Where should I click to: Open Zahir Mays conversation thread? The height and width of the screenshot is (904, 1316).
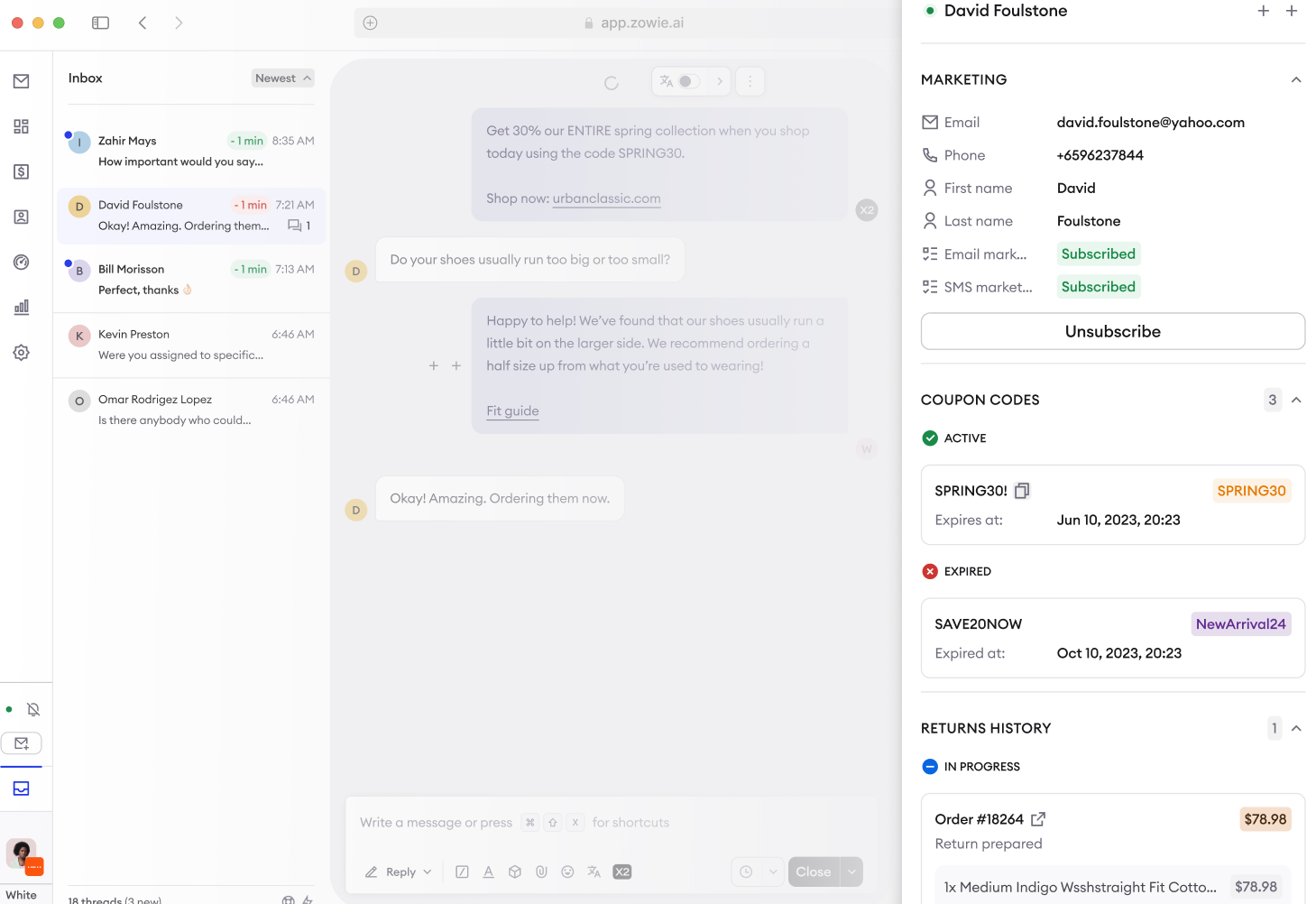click(191, 152)
